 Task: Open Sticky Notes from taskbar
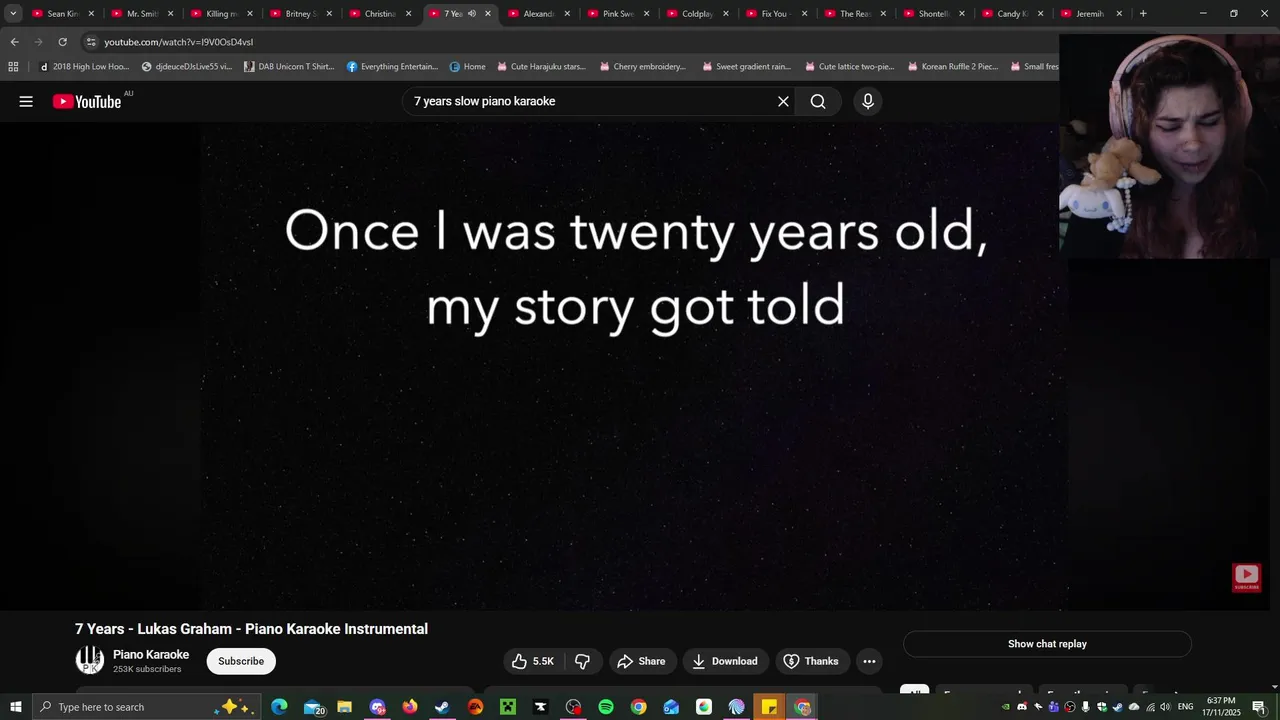pos(769,707)
